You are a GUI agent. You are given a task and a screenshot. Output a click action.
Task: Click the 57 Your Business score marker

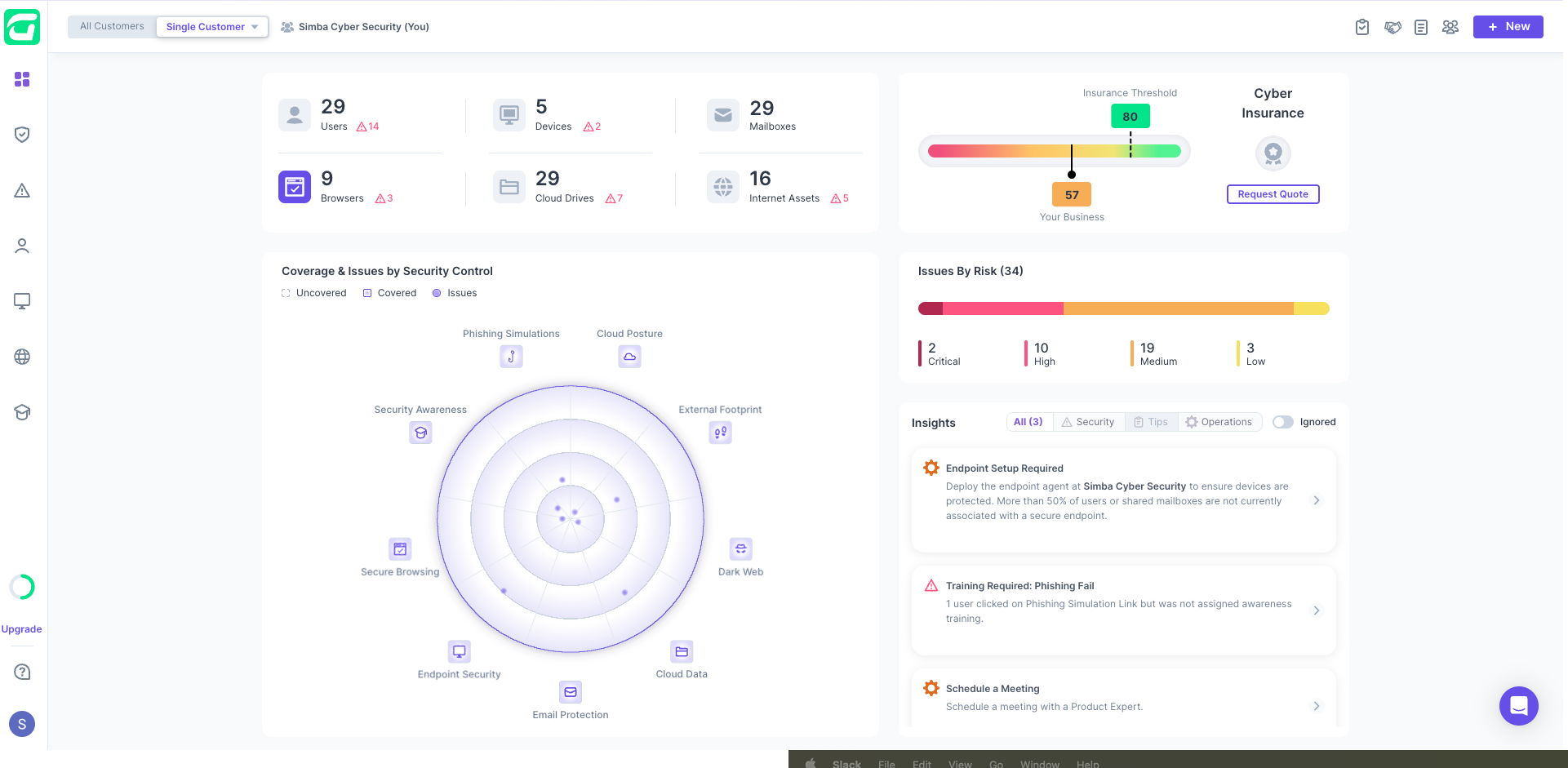pyautogui.click(x=1072, y=195)
